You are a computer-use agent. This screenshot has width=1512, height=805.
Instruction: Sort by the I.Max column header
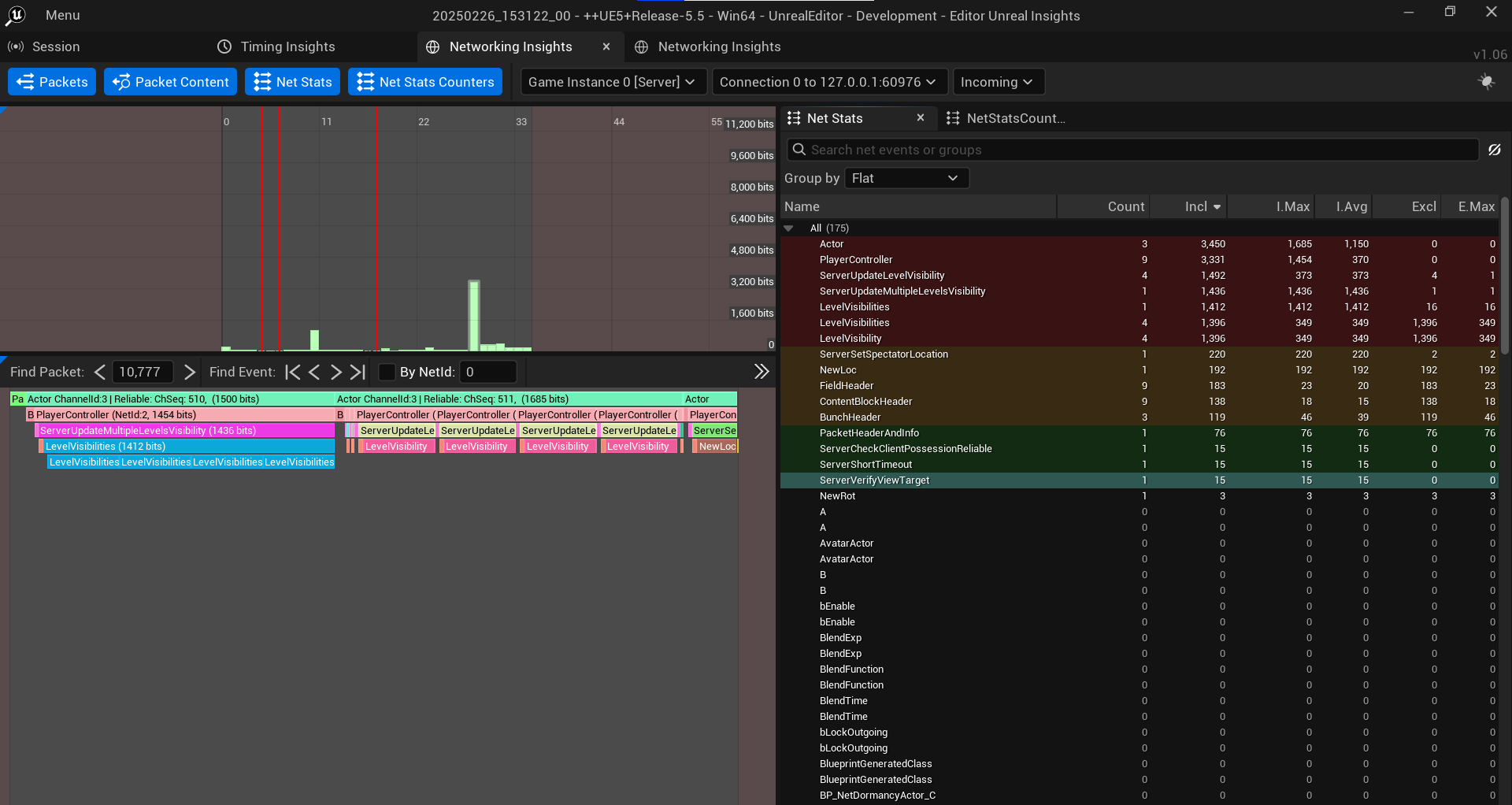click(x=1270, y=206)
